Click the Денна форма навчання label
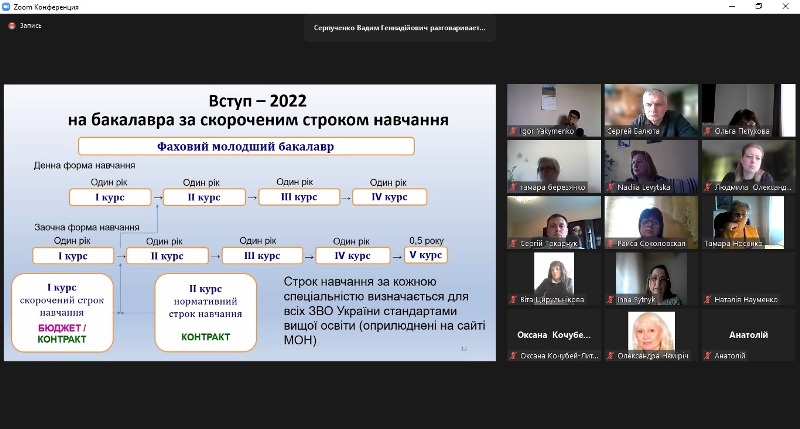Image resolution: width=800 pixels, height=429 pixels. 84,165
